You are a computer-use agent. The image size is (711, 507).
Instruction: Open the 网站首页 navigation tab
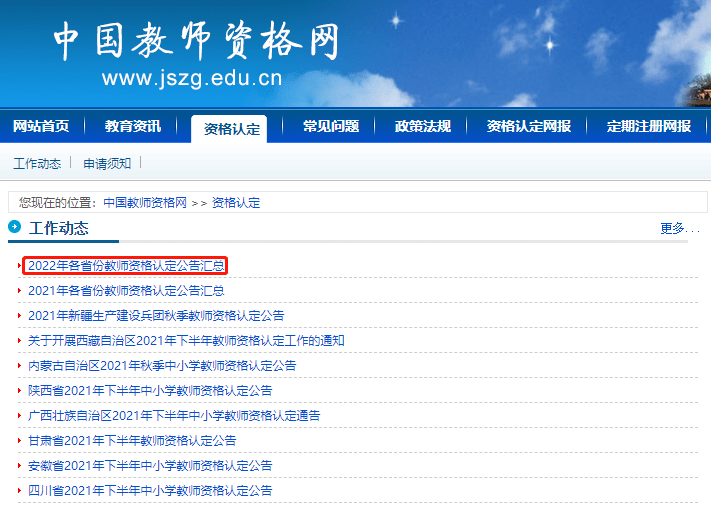click(41, 126)
